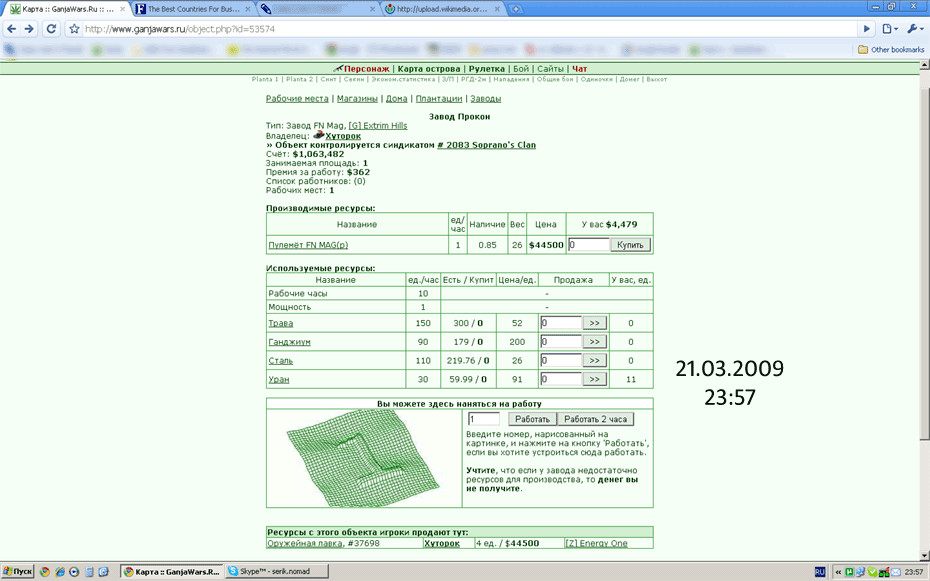This screenshot has height=581, width=930.
Task: Open the [G] Extrim Hills sector link
Action: (x=378, y=126)
